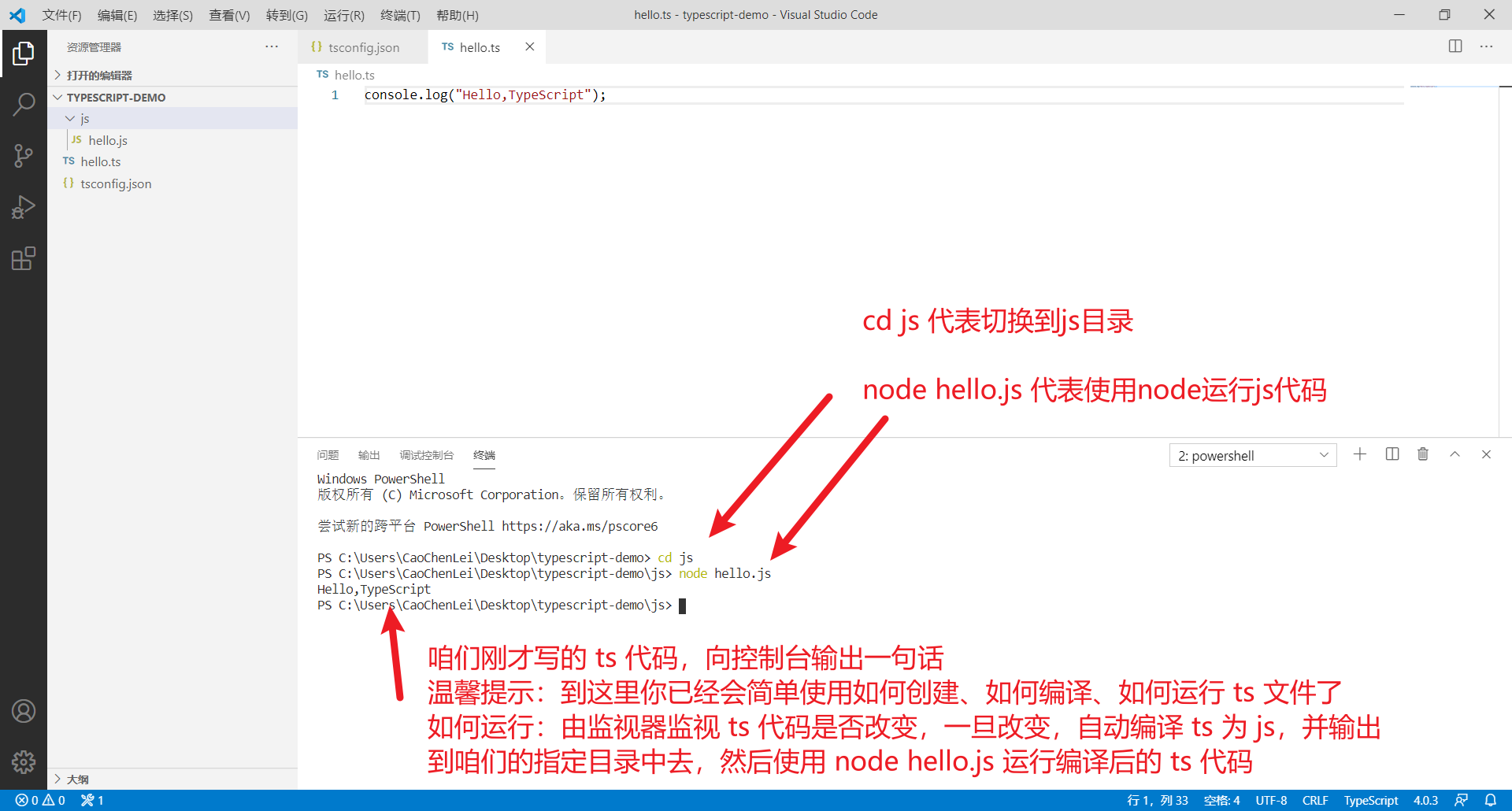Open the 转到(G) menu
This screenshot has height=811, width=1512.
point(287,15)
